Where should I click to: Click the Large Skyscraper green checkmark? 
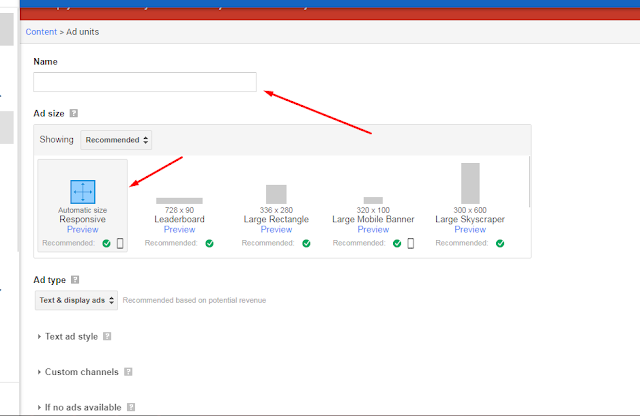(x=500, y=243)
